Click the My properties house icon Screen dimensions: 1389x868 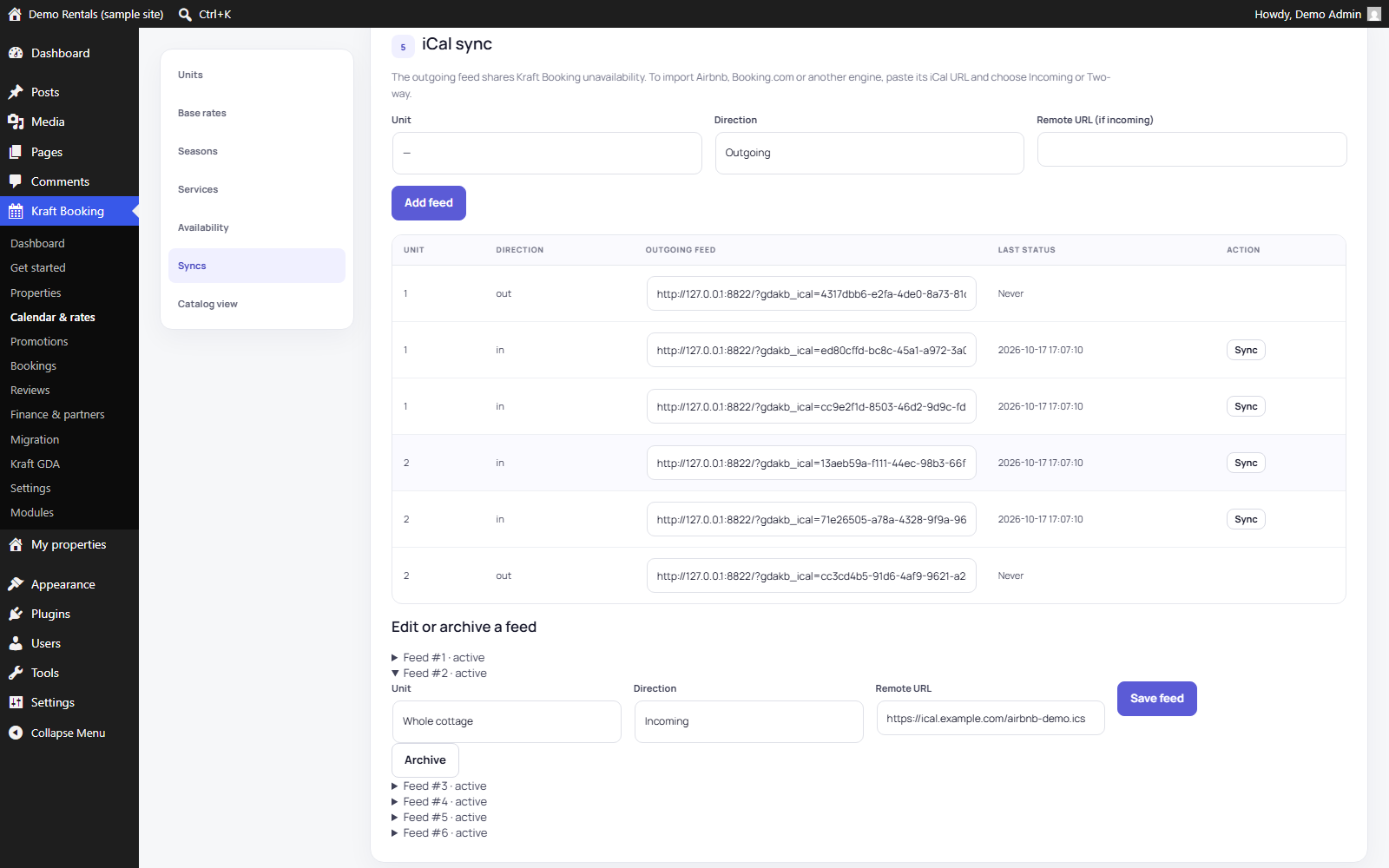click(x=16, y=544)
